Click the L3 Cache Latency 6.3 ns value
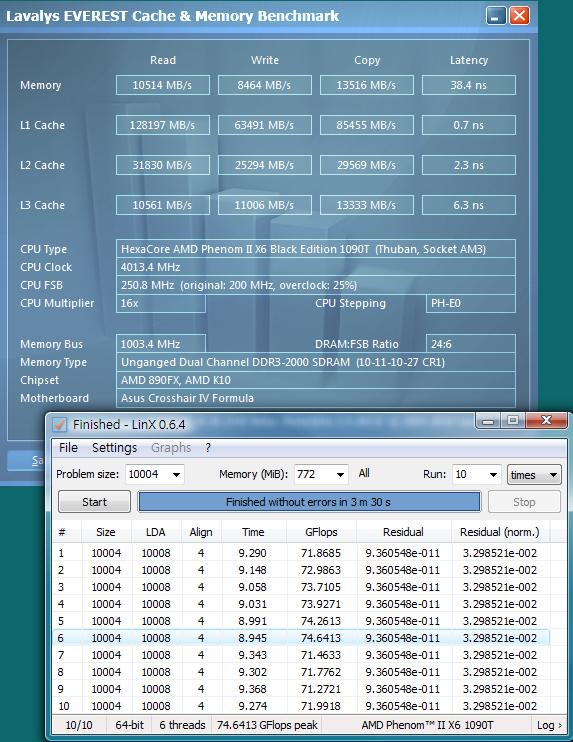The height and width of the screenshot is (742, 573). click(468, 205)
